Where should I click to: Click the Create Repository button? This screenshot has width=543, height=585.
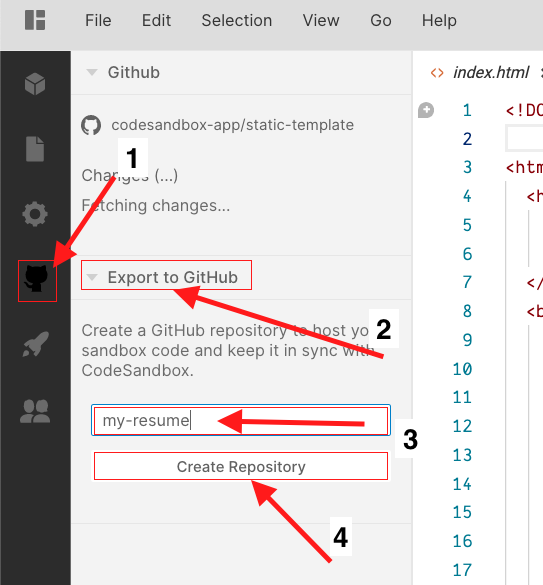point(241,466)
